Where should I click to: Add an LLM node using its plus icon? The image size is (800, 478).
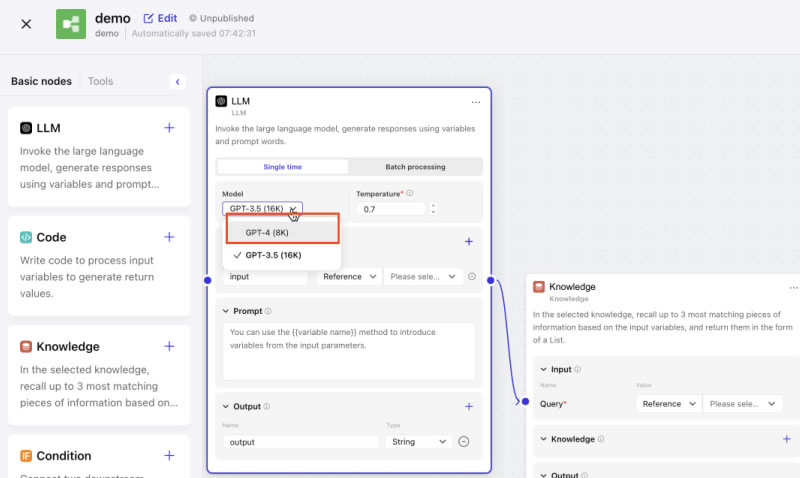pos(169,128)
